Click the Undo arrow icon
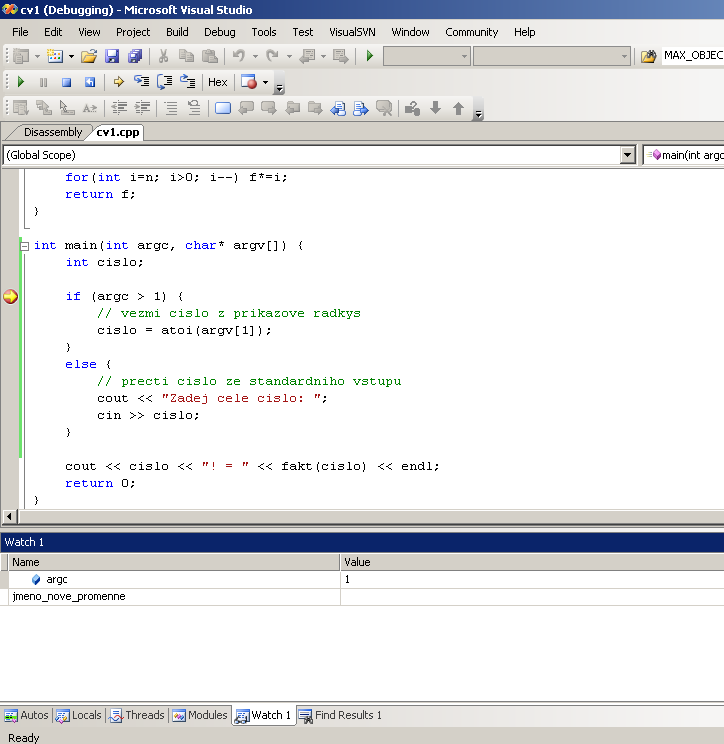This screenshot has height=744, width=724. tap(239, 56)
